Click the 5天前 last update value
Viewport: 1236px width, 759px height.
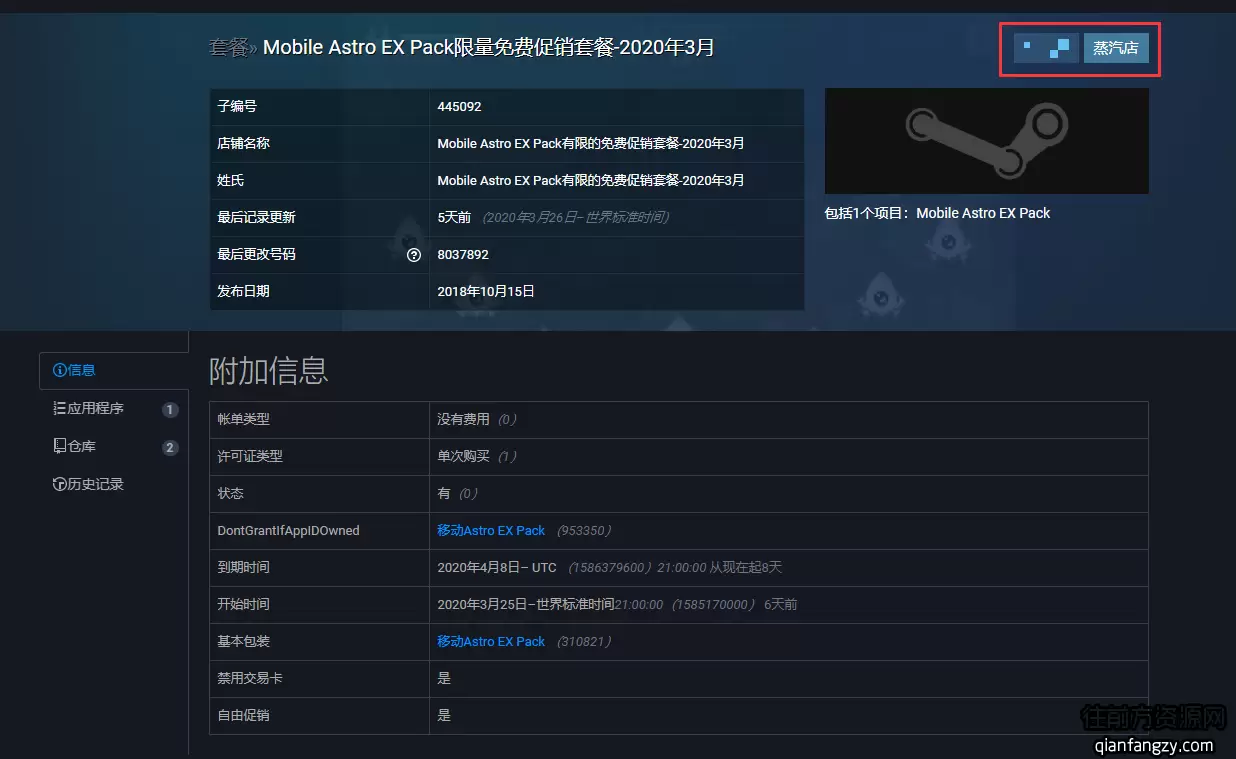[454, 217]
